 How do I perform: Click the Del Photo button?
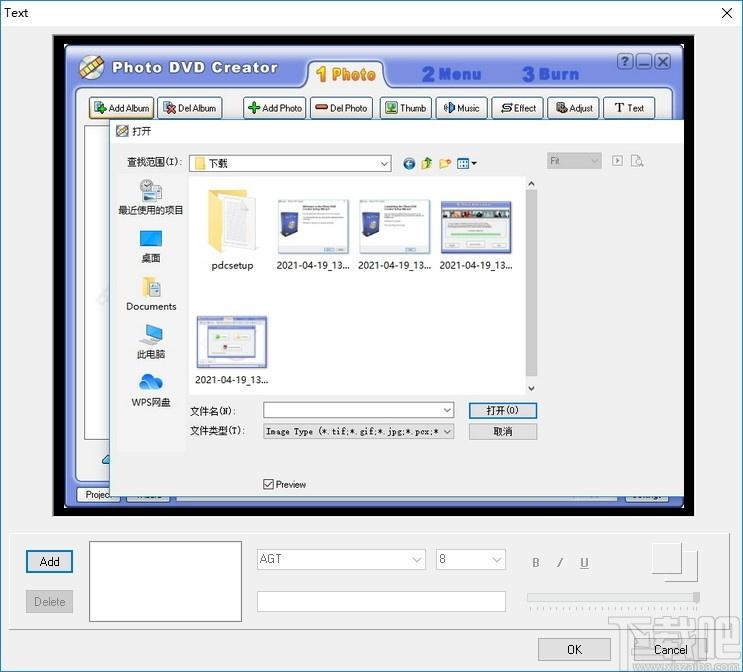[342, 108]
